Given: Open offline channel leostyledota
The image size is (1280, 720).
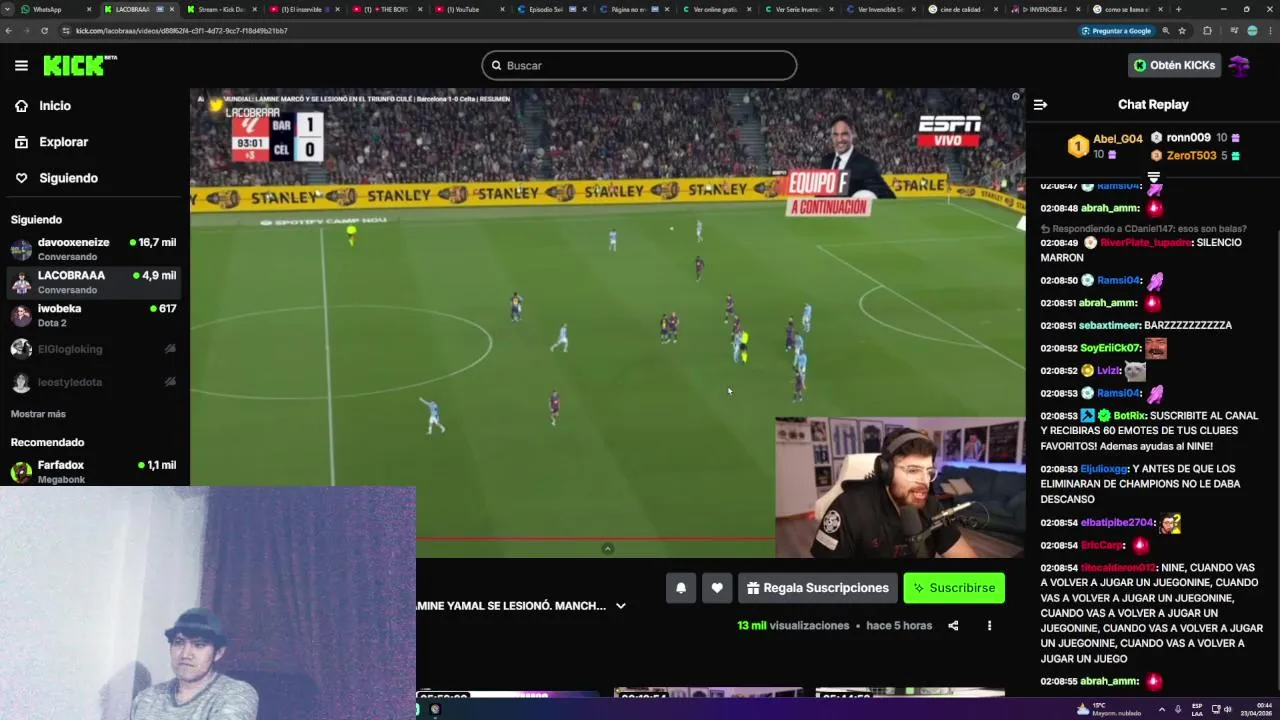Looking at the screenshot, I should click(x=93, y=382).
